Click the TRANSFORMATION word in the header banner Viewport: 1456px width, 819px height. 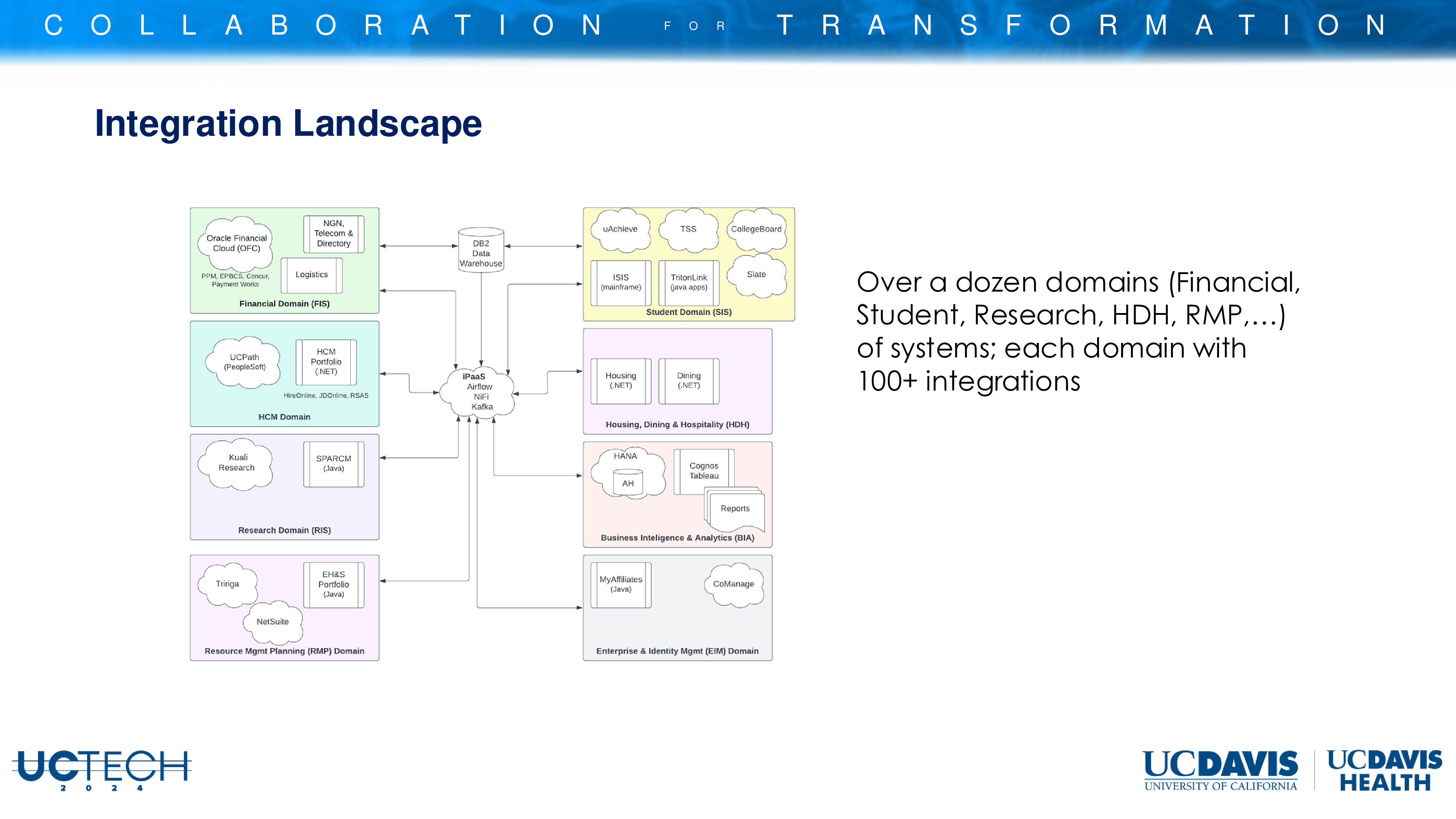[x=1082, y=25]
